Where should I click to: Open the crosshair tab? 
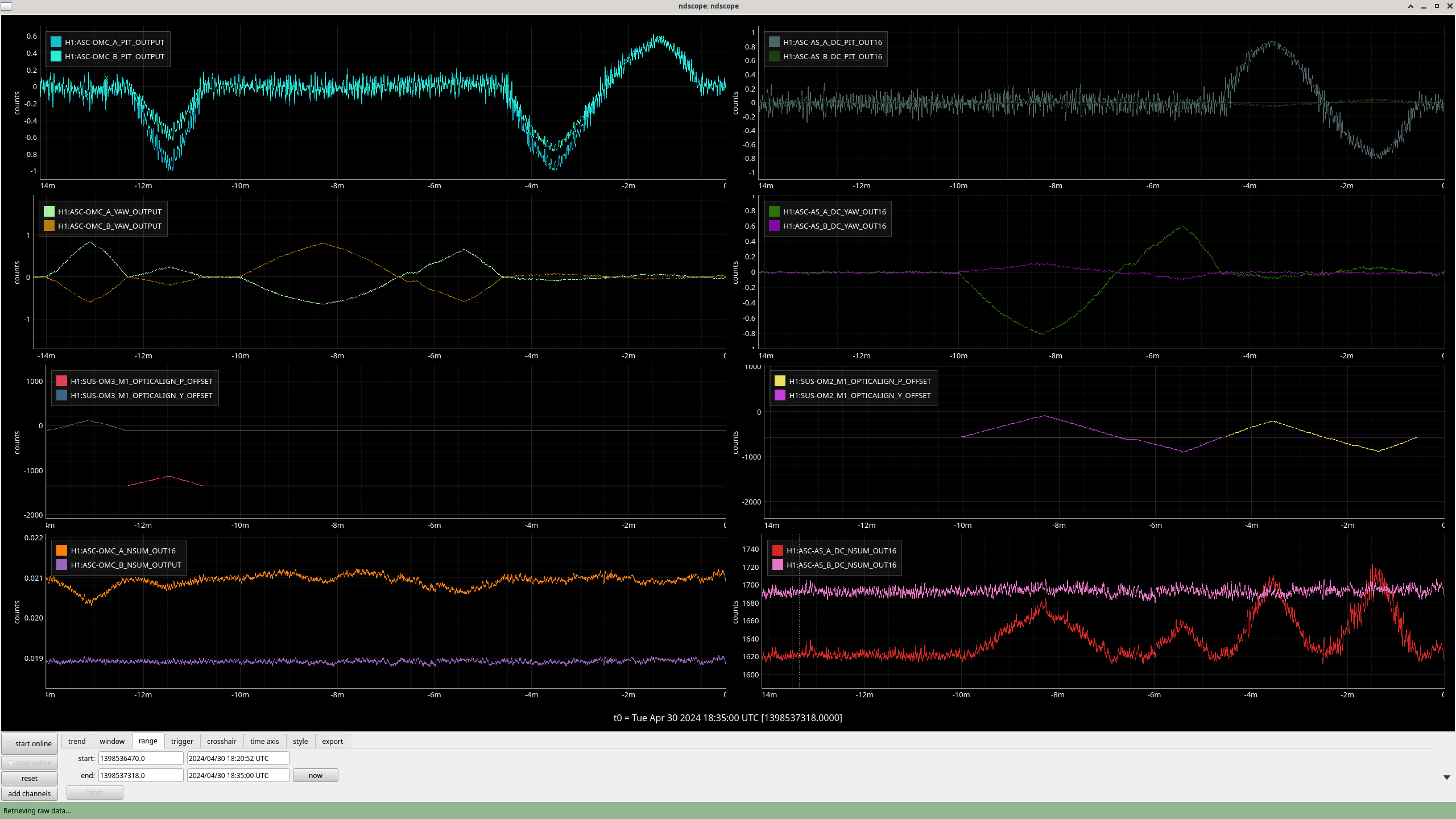tap(221, 741)
